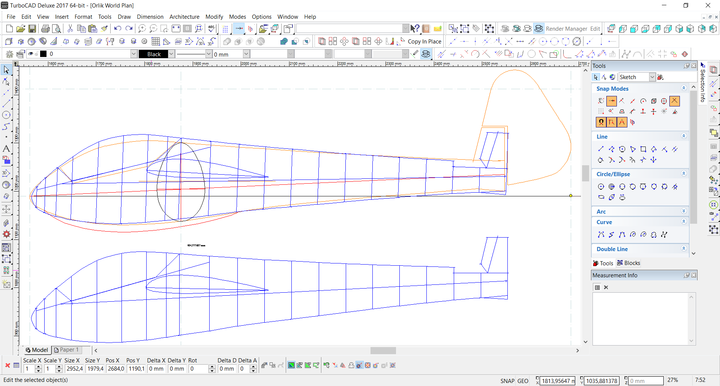The image size is (720, 386).
Task: Open the Blocks panel tab
Action: tap(629, 263)
